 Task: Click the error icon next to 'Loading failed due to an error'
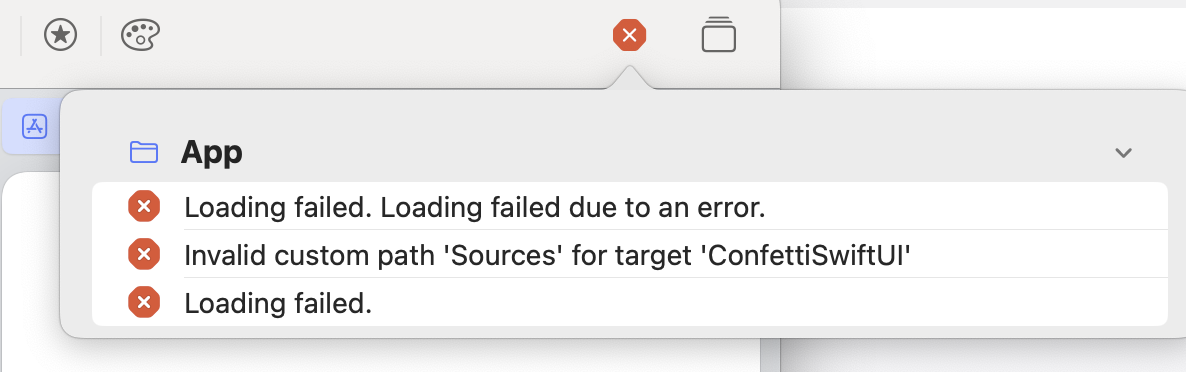tap(144, 206)
